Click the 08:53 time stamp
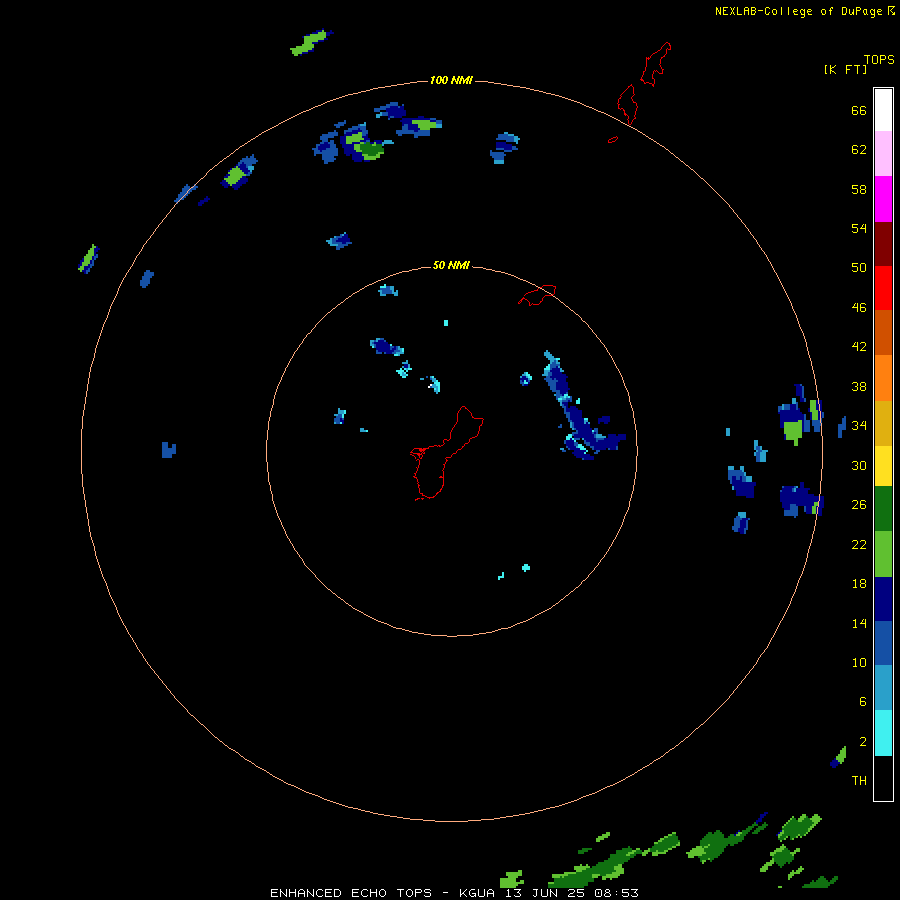Screen dimensions: 900x900 pos(616,893)
